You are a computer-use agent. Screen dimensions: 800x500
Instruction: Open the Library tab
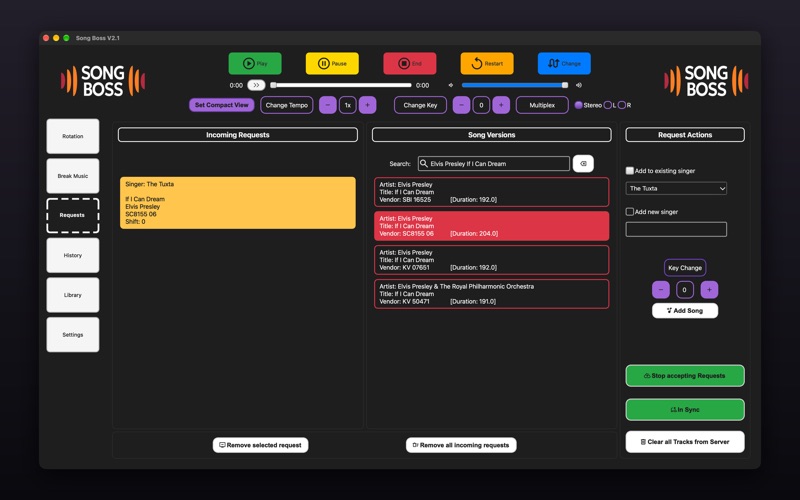[73, 295]
